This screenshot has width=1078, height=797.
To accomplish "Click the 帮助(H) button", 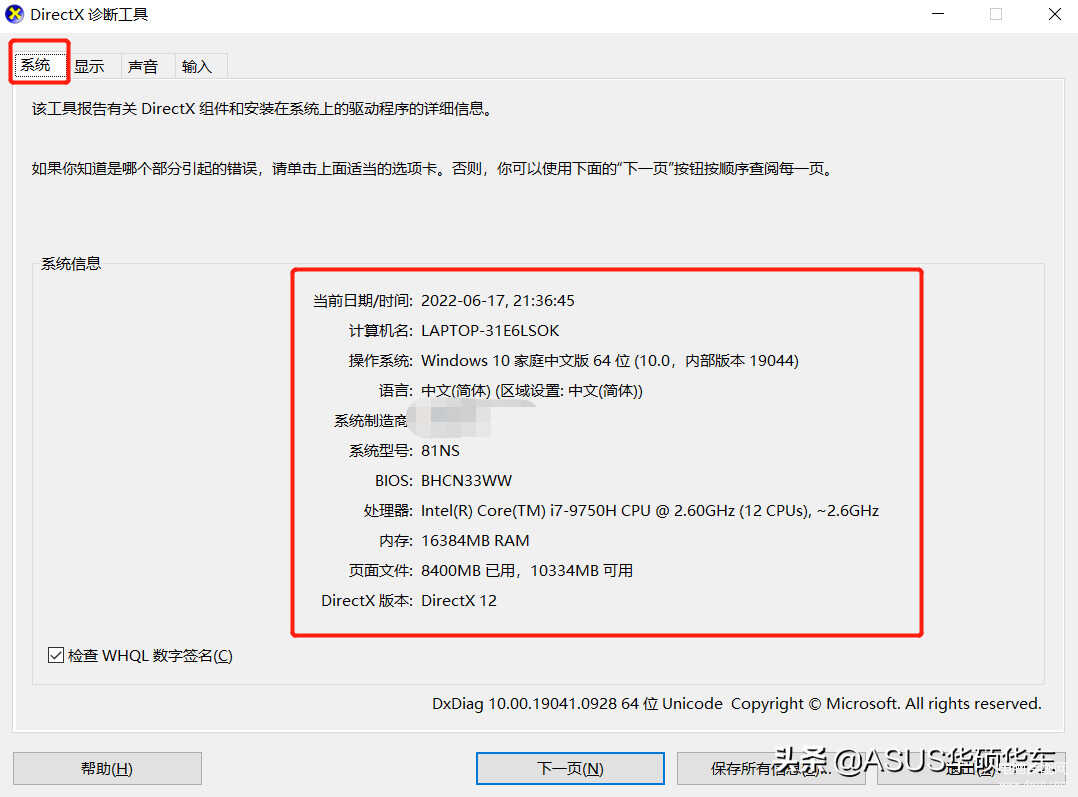I will tap(107, 768).
